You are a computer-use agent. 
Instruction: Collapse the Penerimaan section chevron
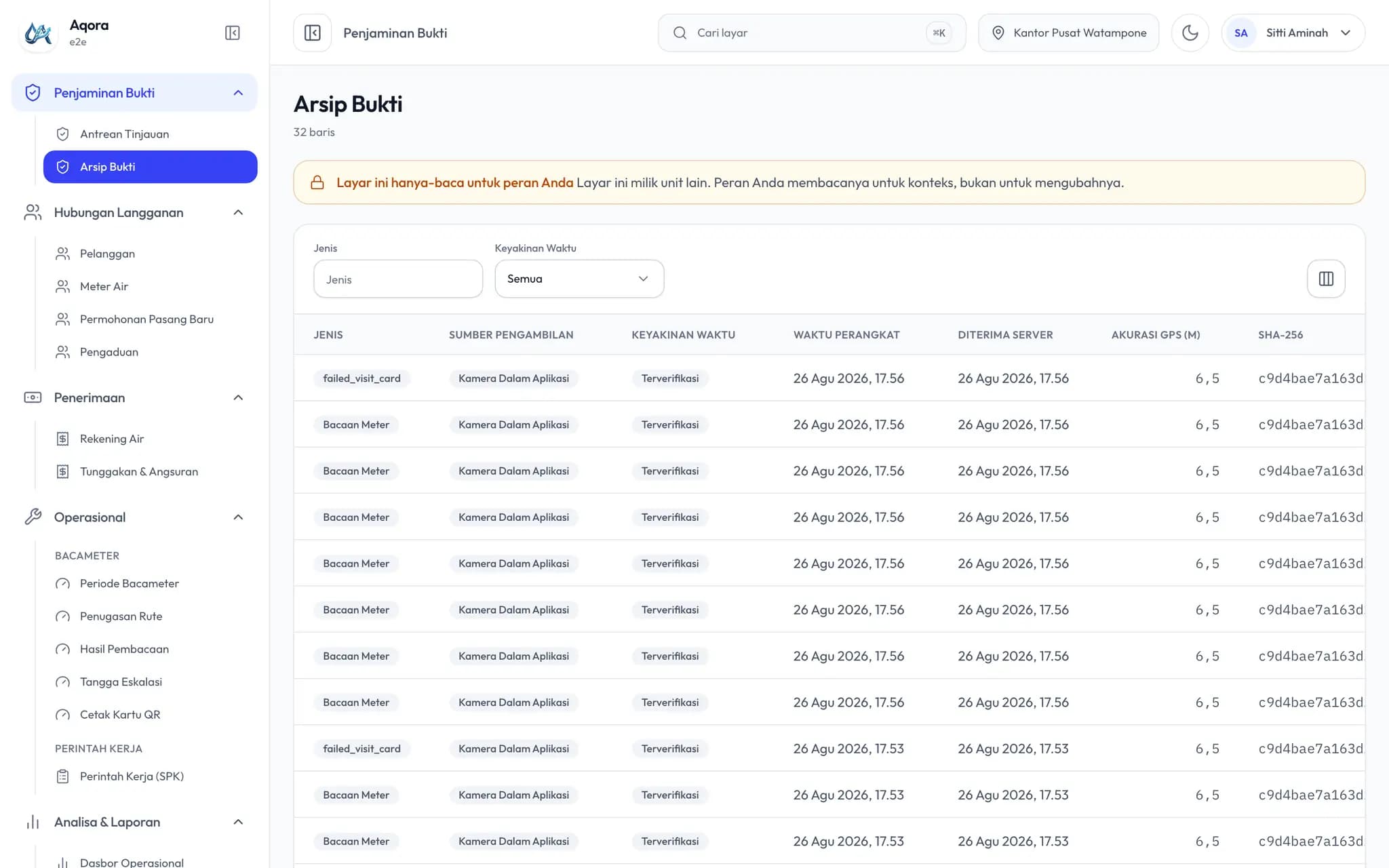pyautogui.click(x=238, y=397)
